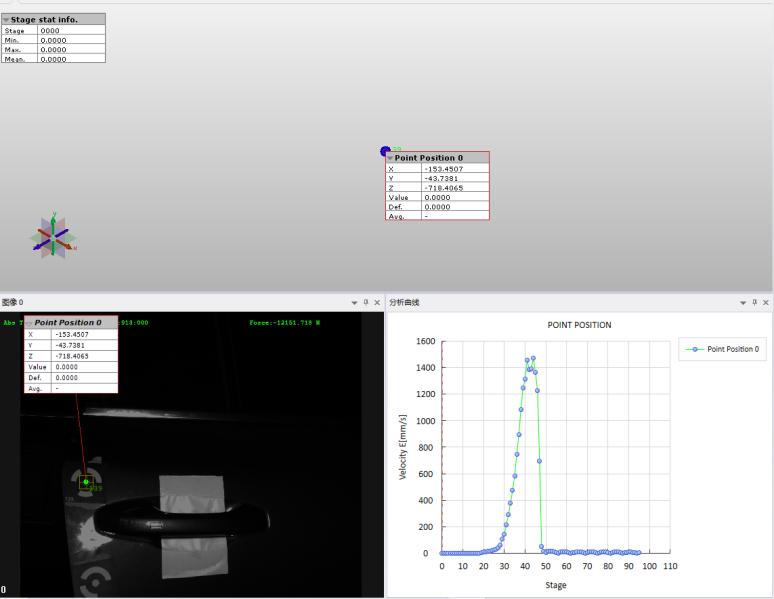Select the image 0 panel title
The image size is (774, 599).
[13, 302]
